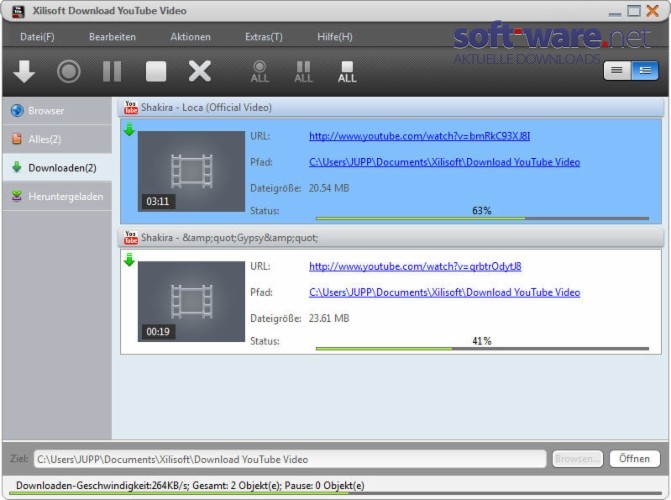Screen dimensions: 671x500
Task: Select the Shakira - Loca (Official Video) header
Action: click(x=391, y=107)
